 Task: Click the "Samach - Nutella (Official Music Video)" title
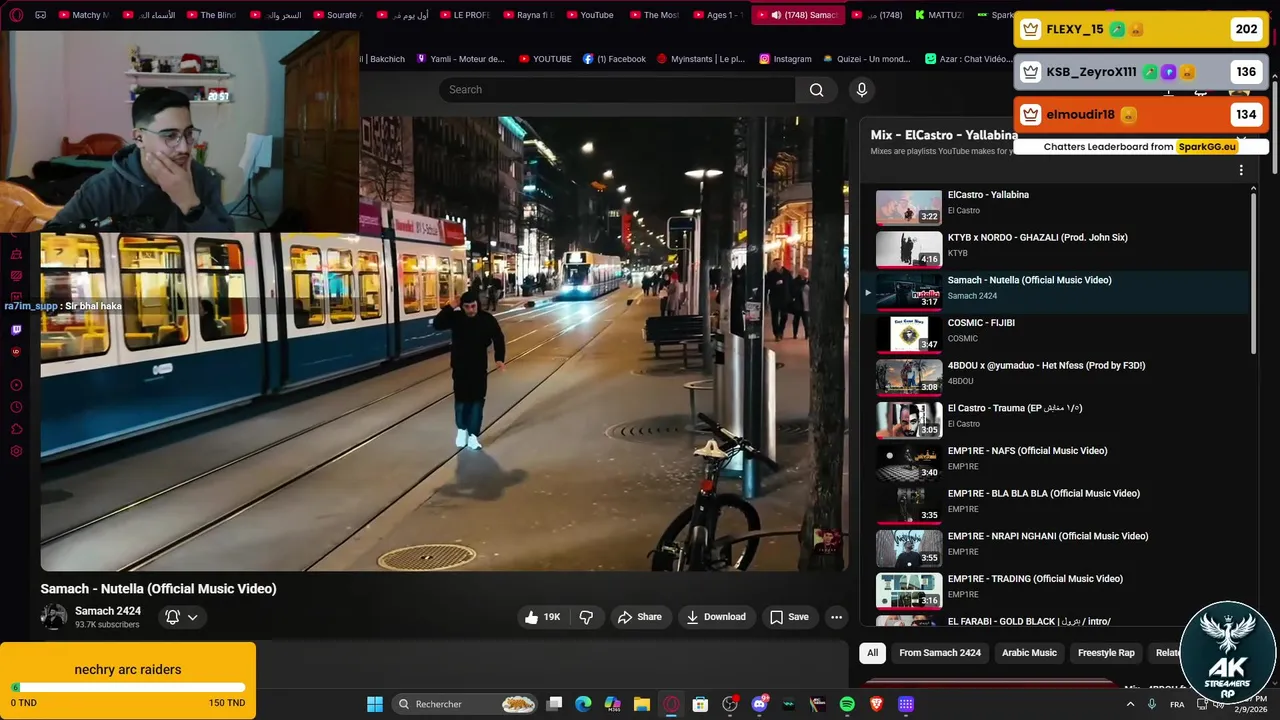[x=158, y=589]
